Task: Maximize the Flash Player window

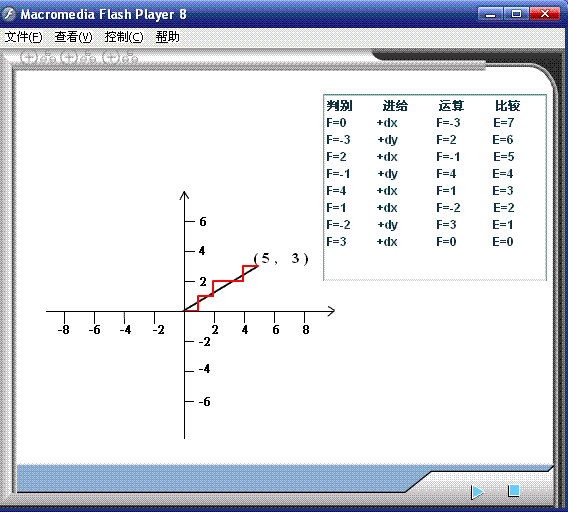Action: 516,14
